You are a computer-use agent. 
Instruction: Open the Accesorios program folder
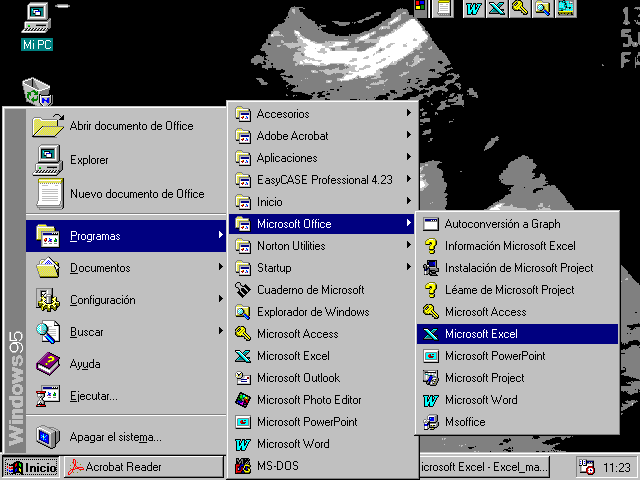(x=323, y=114)
